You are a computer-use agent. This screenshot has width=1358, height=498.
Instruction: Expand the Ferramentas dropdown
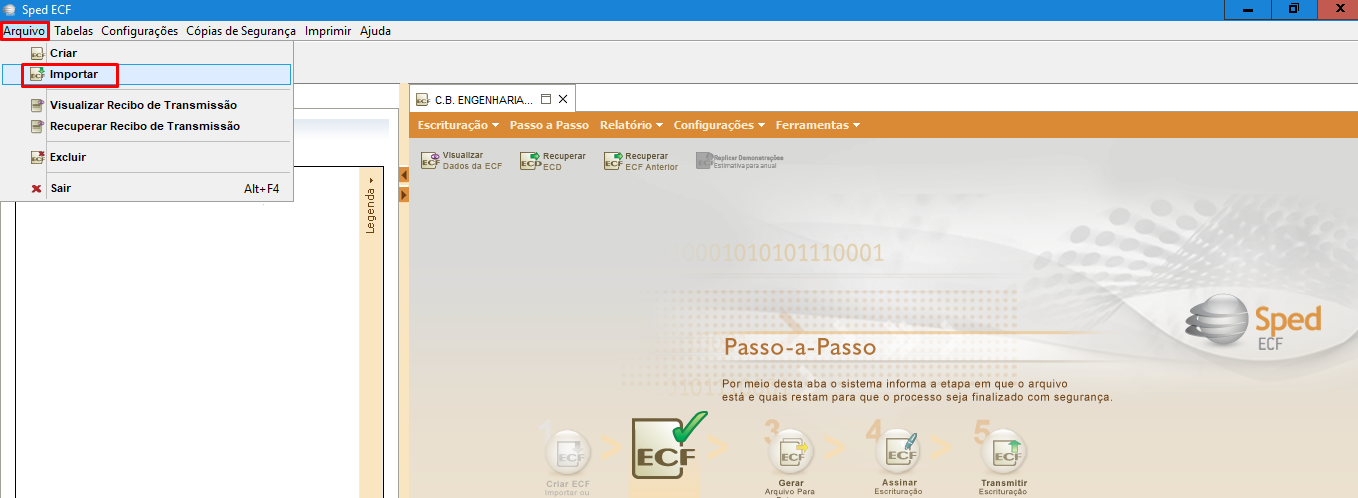point(818,125)
